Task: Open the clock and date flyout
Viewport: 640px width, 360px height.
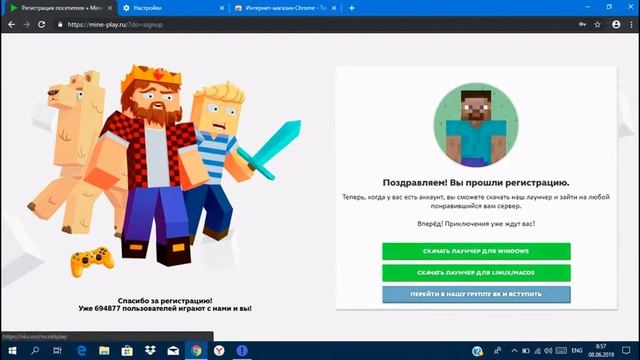Action: [601, 351]
